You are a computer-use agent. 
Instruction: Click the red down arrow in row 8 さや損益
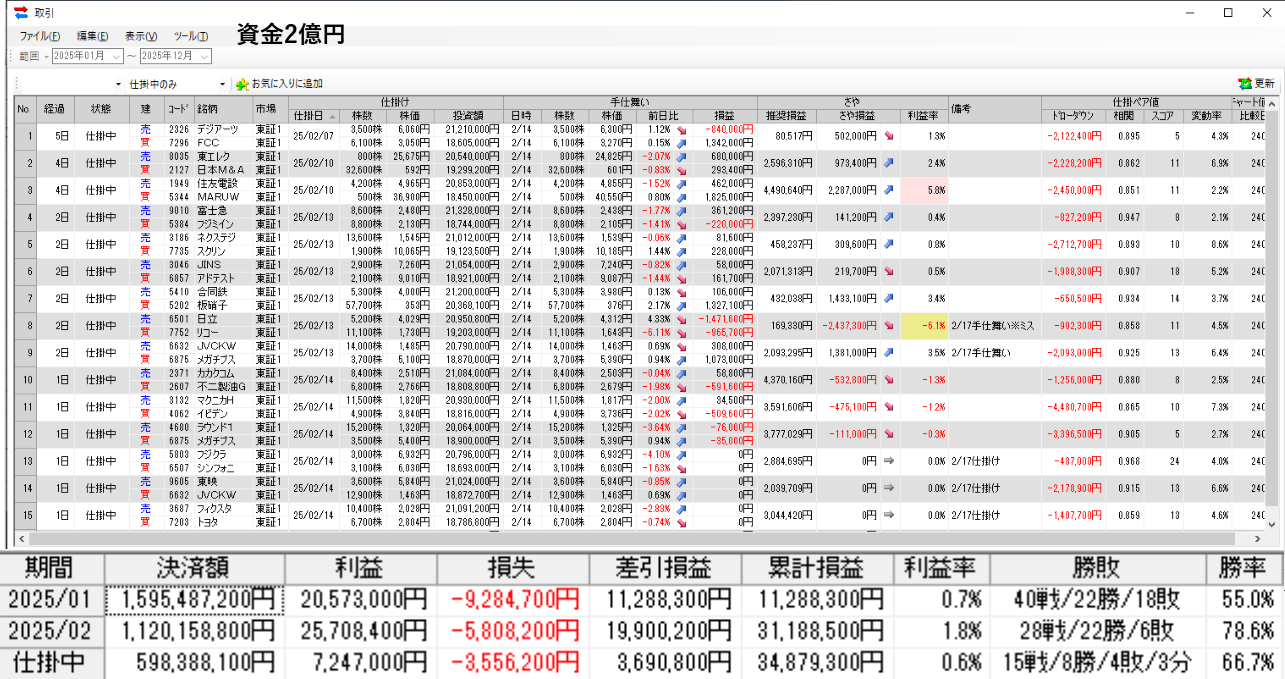tap(888, 325)
